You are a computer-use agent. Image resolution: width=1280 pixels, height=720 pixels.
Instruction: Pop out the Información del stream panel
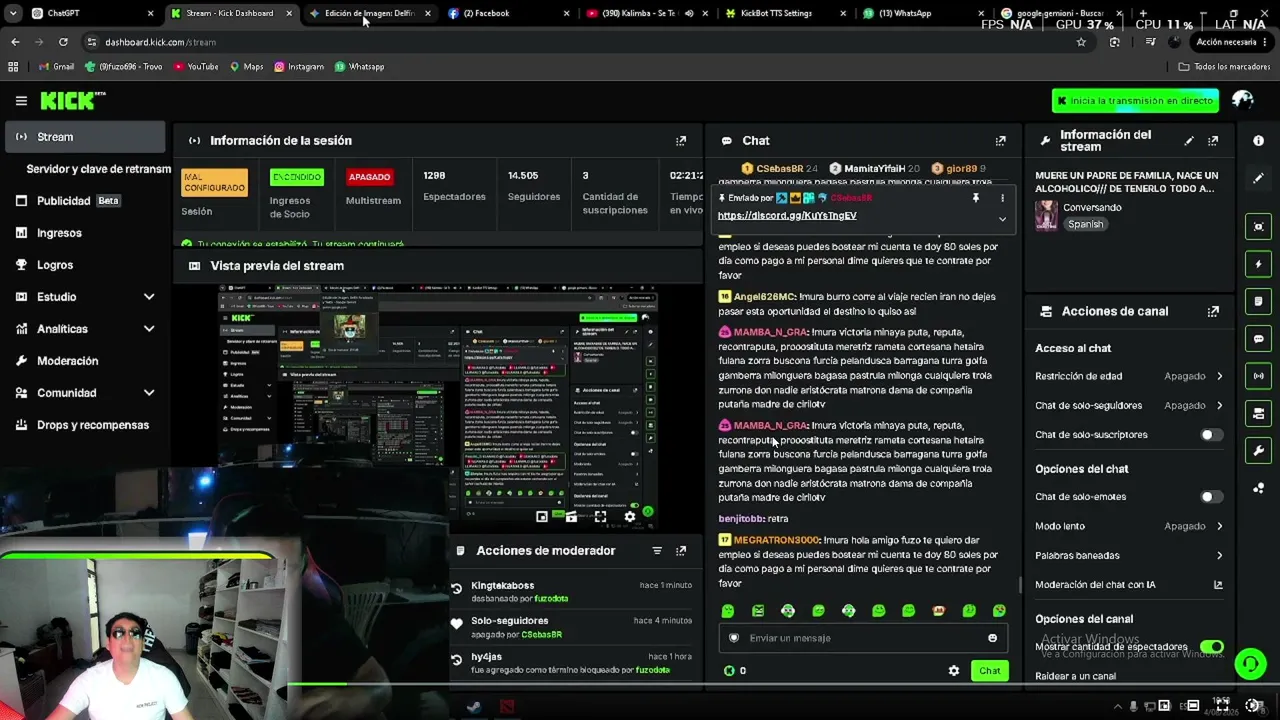(x=1213, y=141)
